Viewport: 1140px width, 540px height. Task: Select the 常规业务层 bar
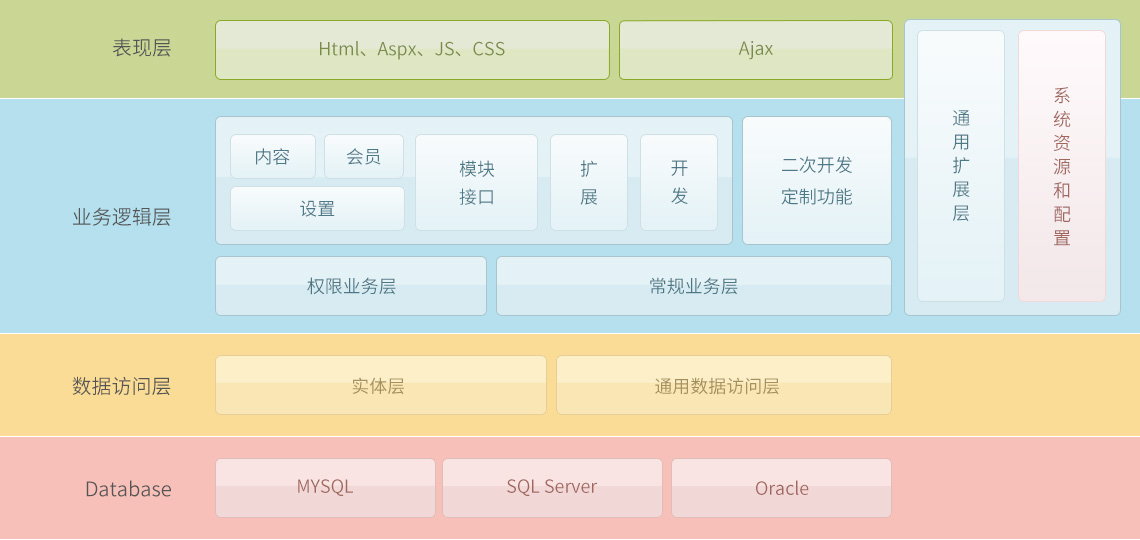[x=693, y=286]
